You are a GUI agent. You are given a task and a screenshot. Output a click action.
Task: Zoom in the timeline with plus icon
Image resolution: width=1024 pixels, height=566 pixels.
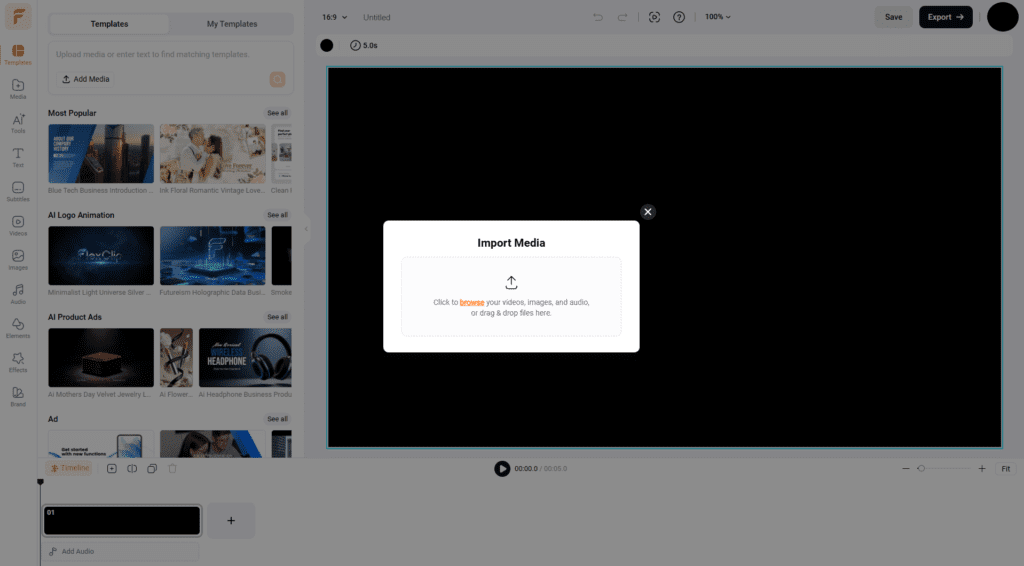(x=982, y=469)
